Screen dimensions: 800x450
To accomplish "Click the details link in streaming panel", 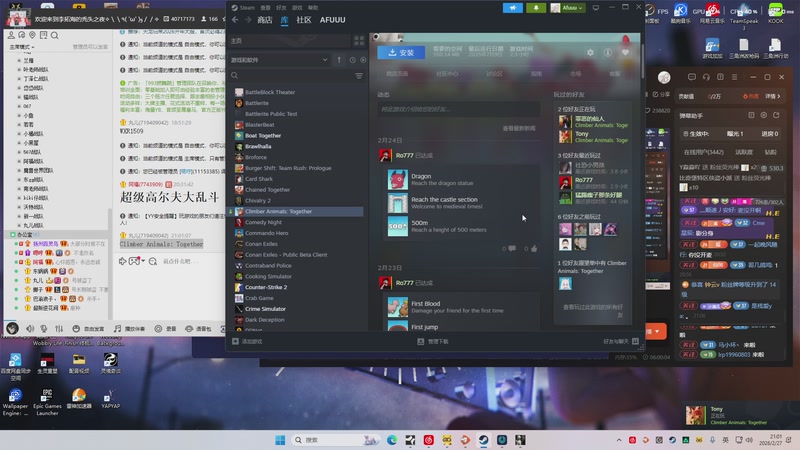I will [772, 96].
